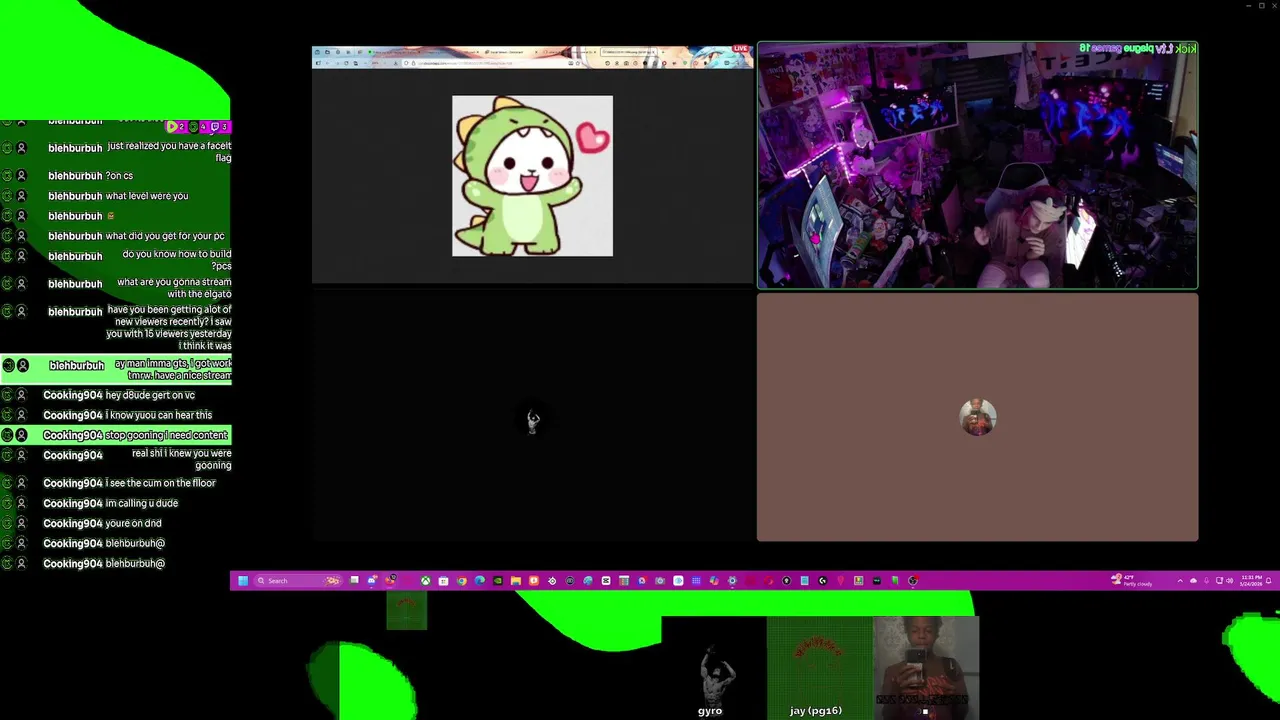The height and width of the screenshot is (720, 1280).
Task: Click the taskbar Search box
Action: click(x=297, y=580)
